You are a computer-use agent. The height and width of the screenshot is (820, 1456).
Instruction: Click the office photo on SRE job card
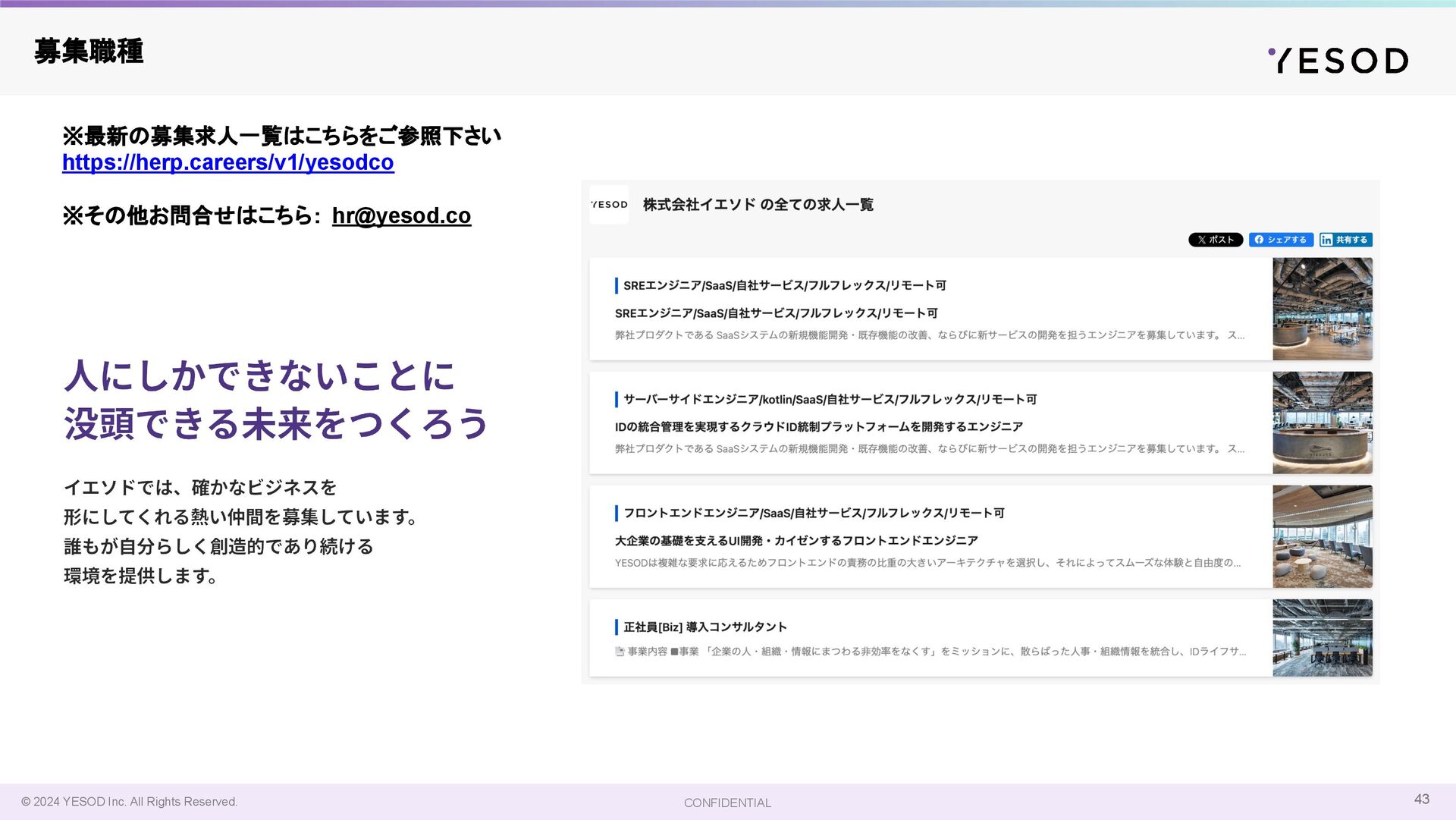pyautogui.click(x=1322, y=309)
